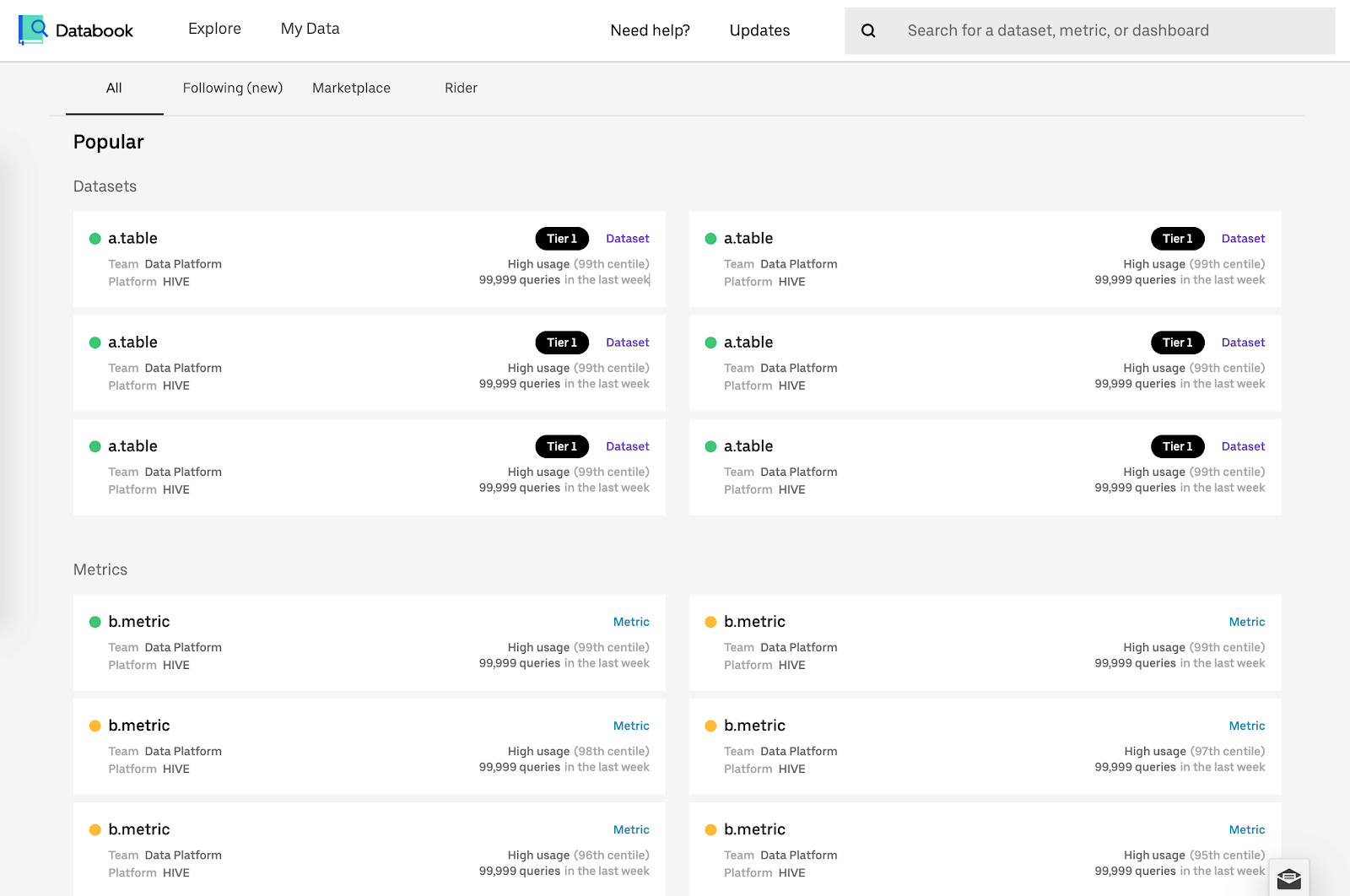Go to the All tab
The height and width of the screenshot is (896, 1350).
[114, 88]
